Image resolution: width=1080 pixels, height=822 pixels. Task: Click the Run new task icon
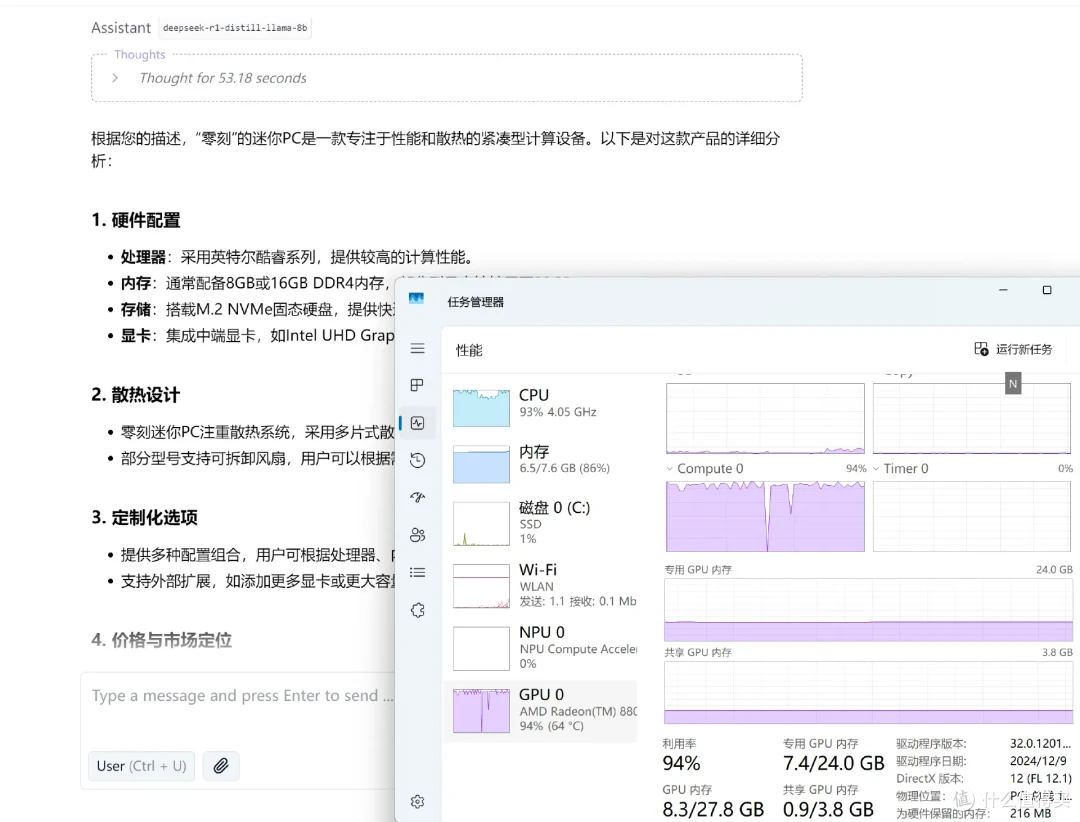(x=982, y=349)
